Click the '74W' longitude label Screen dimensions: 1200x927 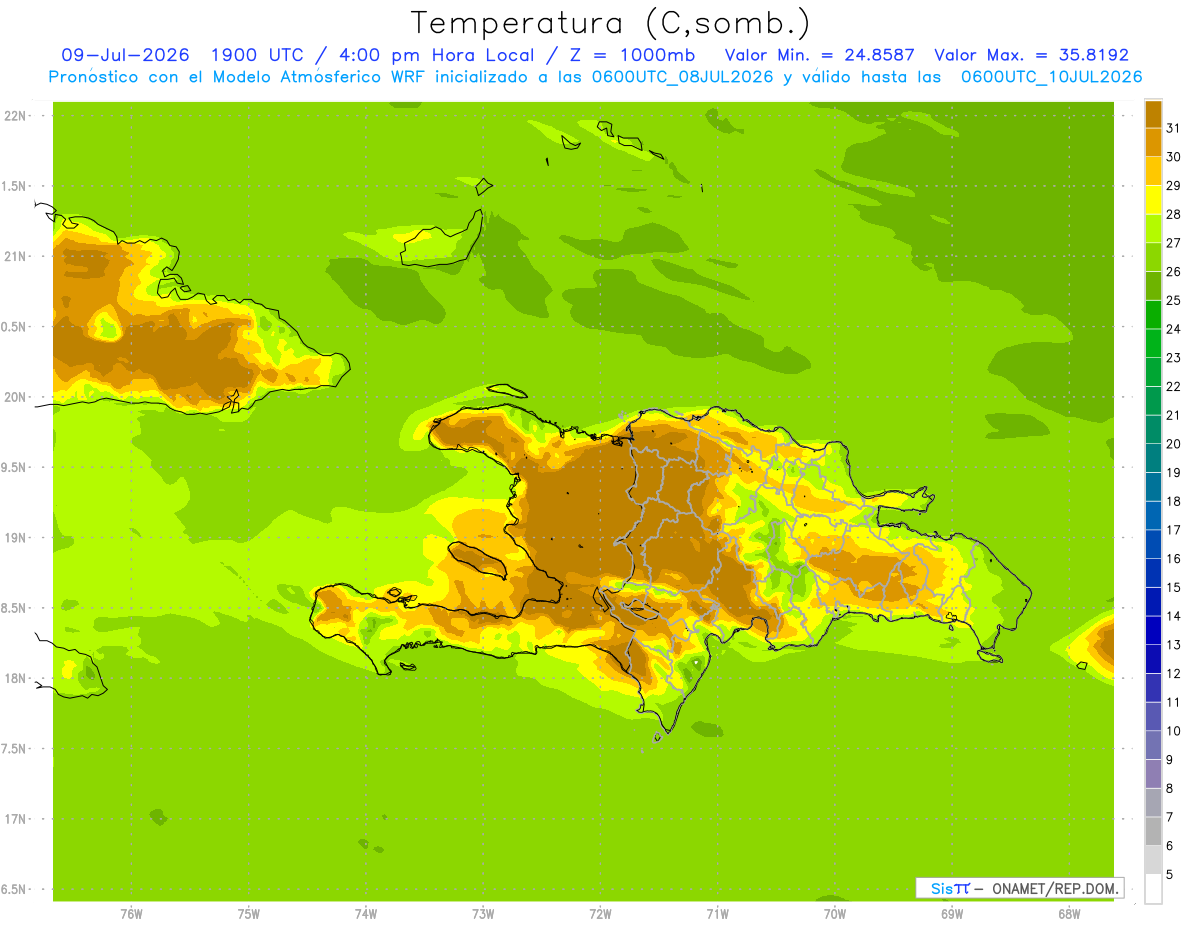point(366,914)
